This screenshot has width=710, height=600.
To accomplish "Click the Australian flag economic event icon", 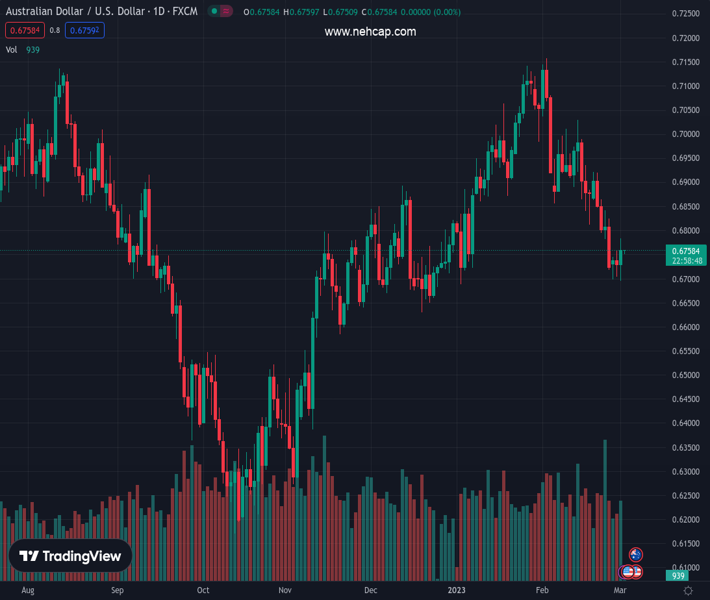I will (636, 555).
